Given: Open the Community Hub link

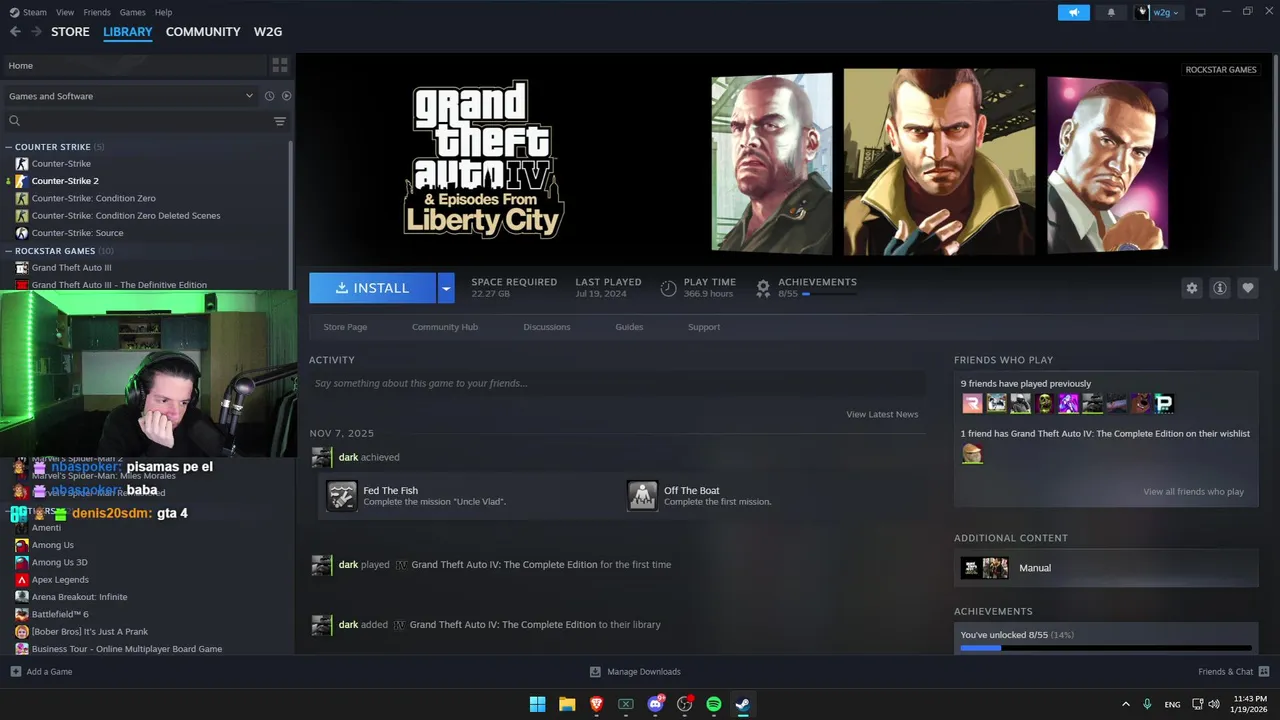Looking at the screenshot, I should coord(445,327).
